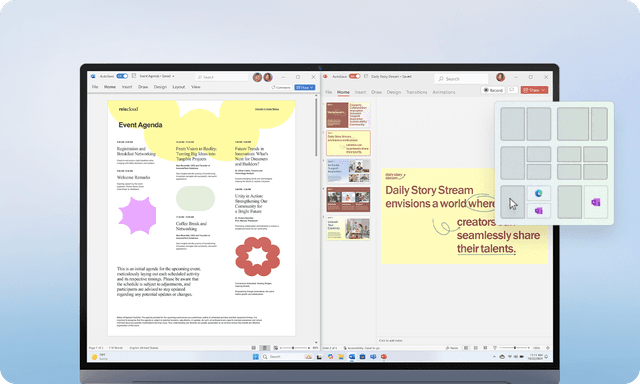Screen dimensions: 640x384
Task: Click the Search box in Word title bar
Action: point(222,77)
